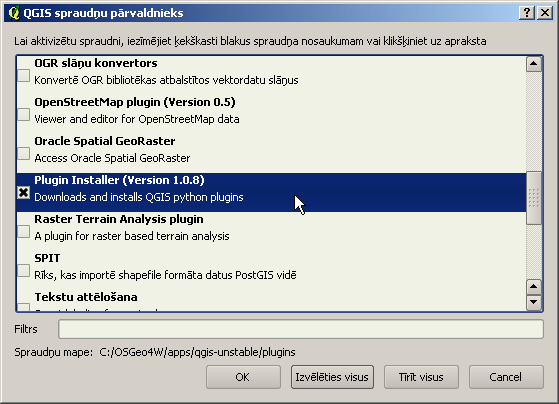Viewport: 559px width, 404px height.
Task: Click into the Filtrs input field
Action: [301, 329]
